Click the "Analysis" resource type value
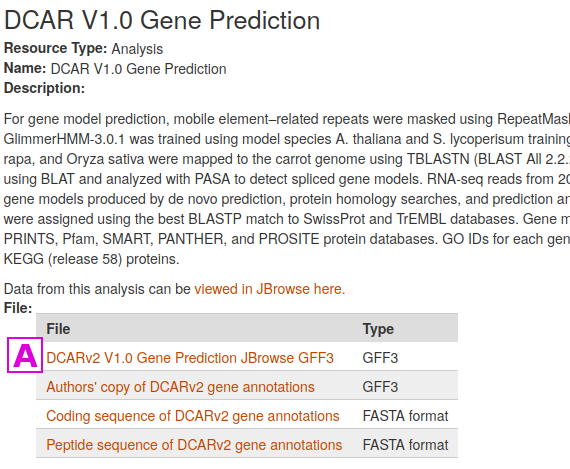Viewport: 570px width, 469px height. [137, 49]
